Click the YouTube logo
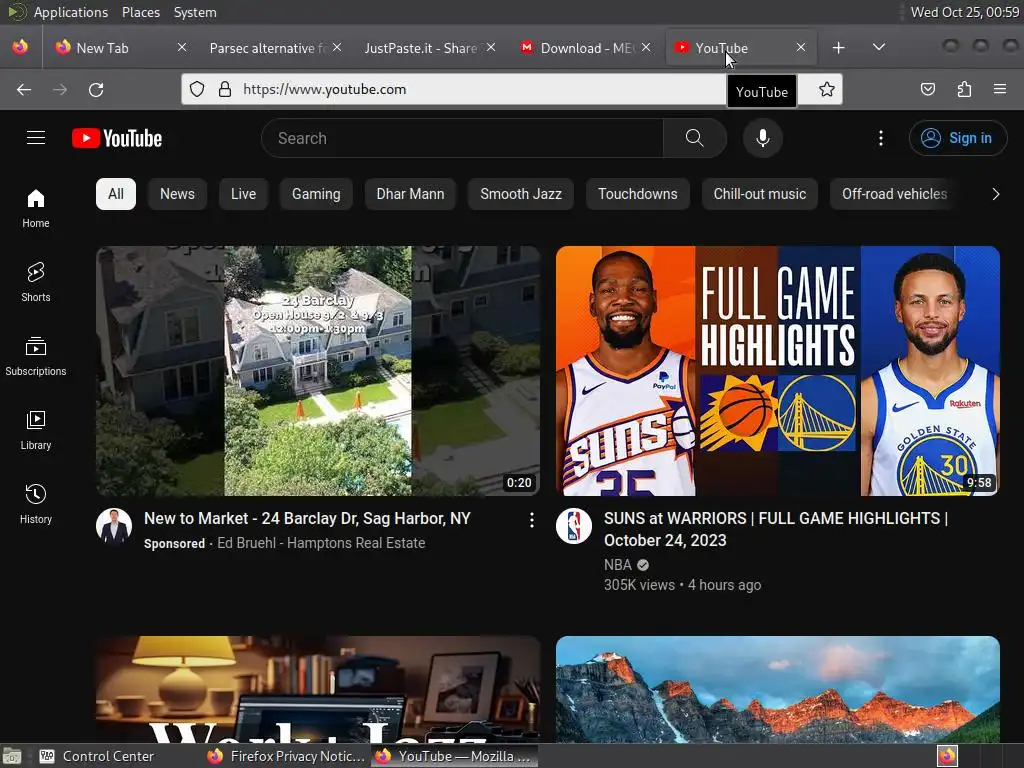 click(117, 138)
